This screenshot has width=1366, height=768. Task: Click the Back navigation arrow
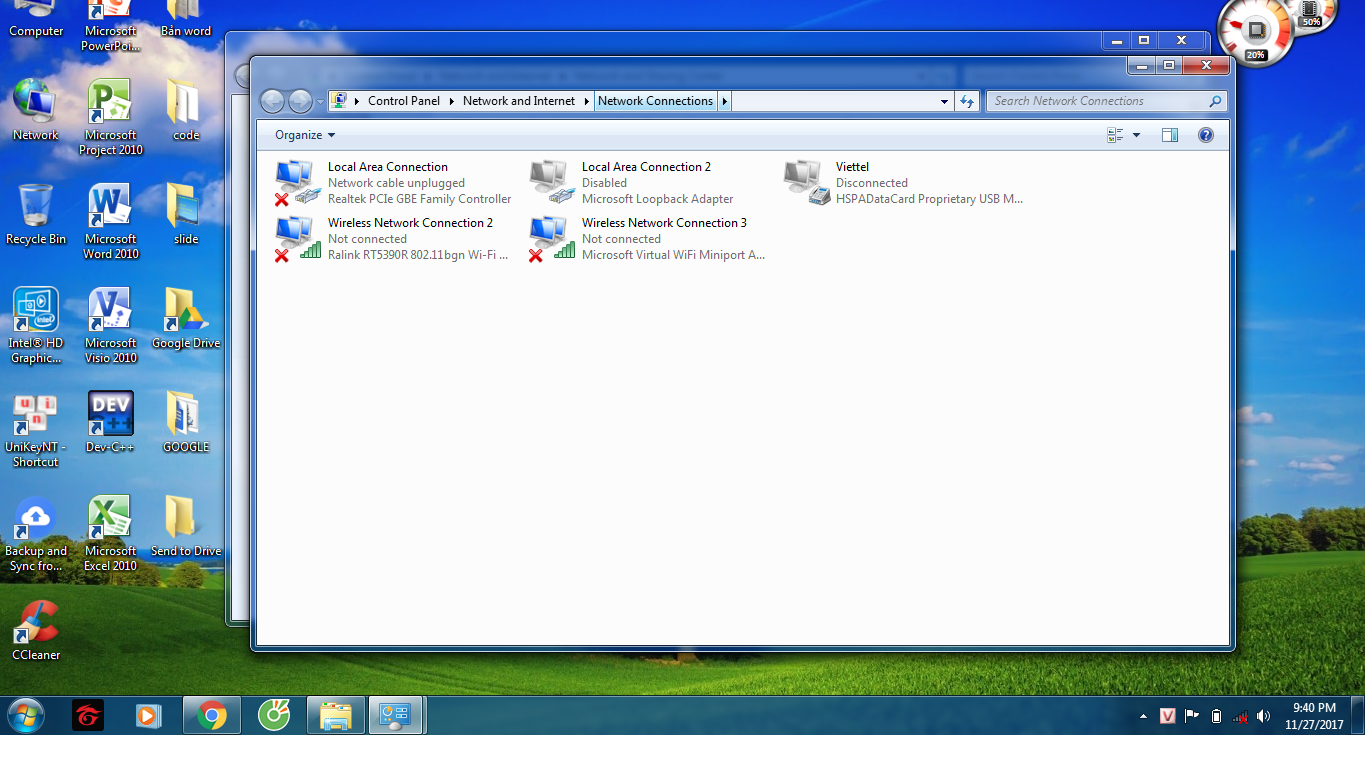pyautogui.click(x=272, y=101)
